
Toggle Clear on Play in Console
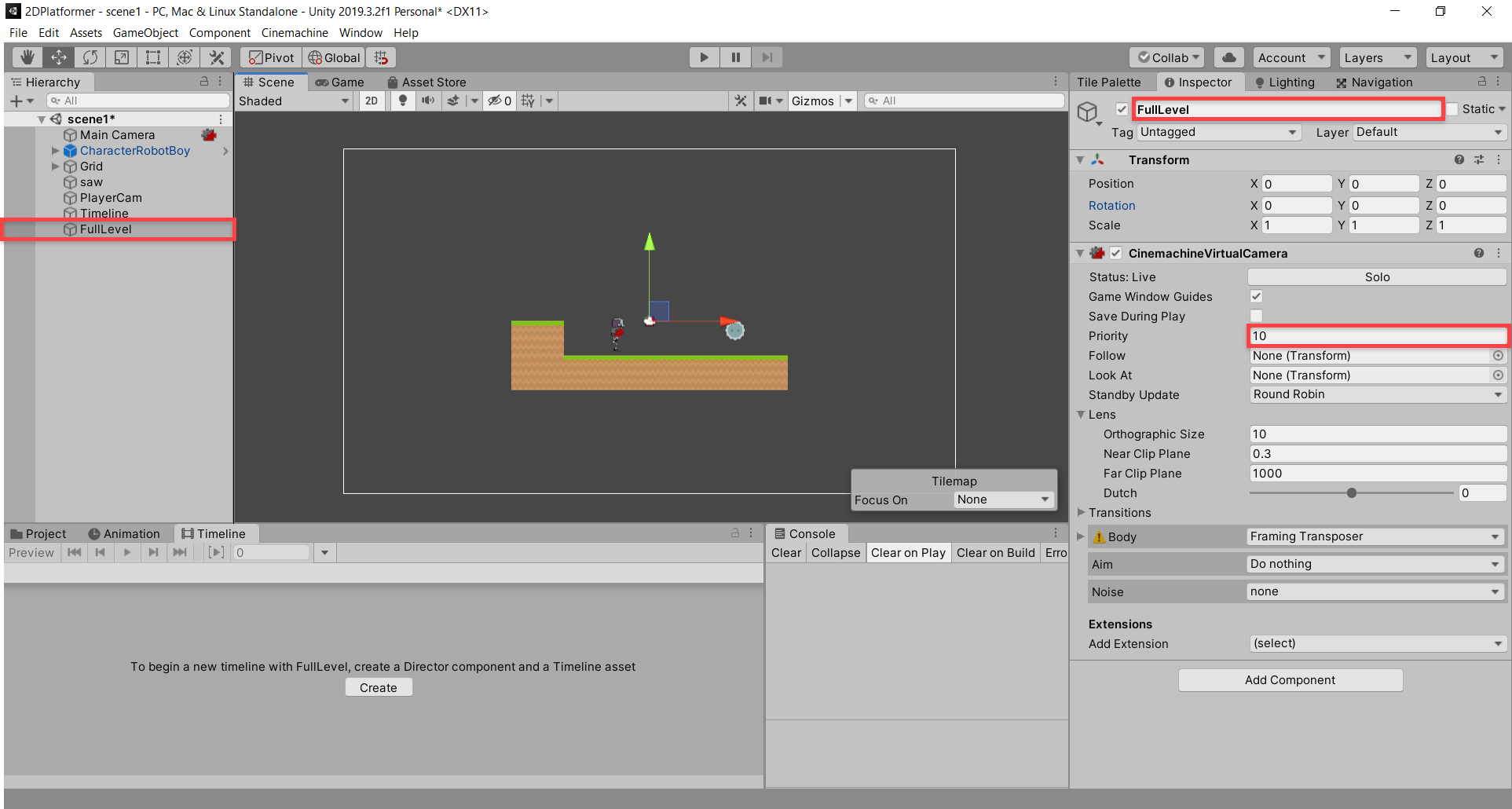pyautogui.click(x=908, y=553)
